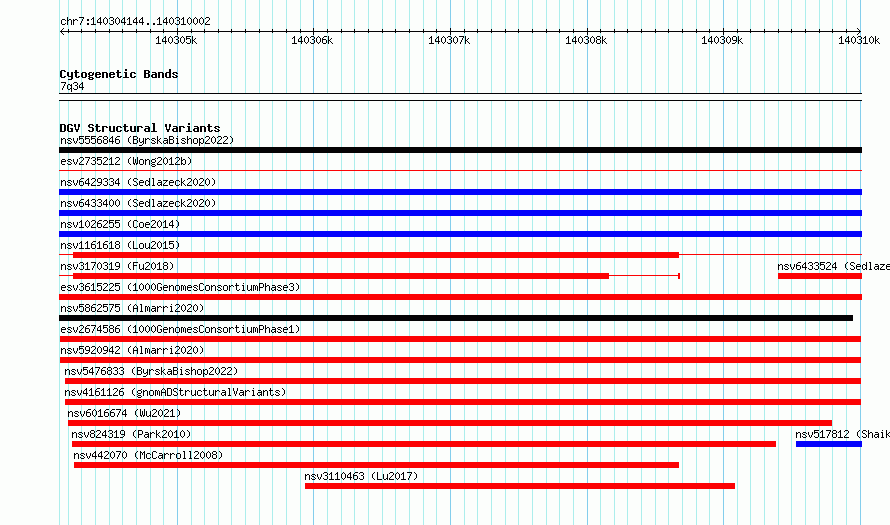Click the thin red esv2735212 variant line
Viewport: 890px width, 525px height.
460,171
